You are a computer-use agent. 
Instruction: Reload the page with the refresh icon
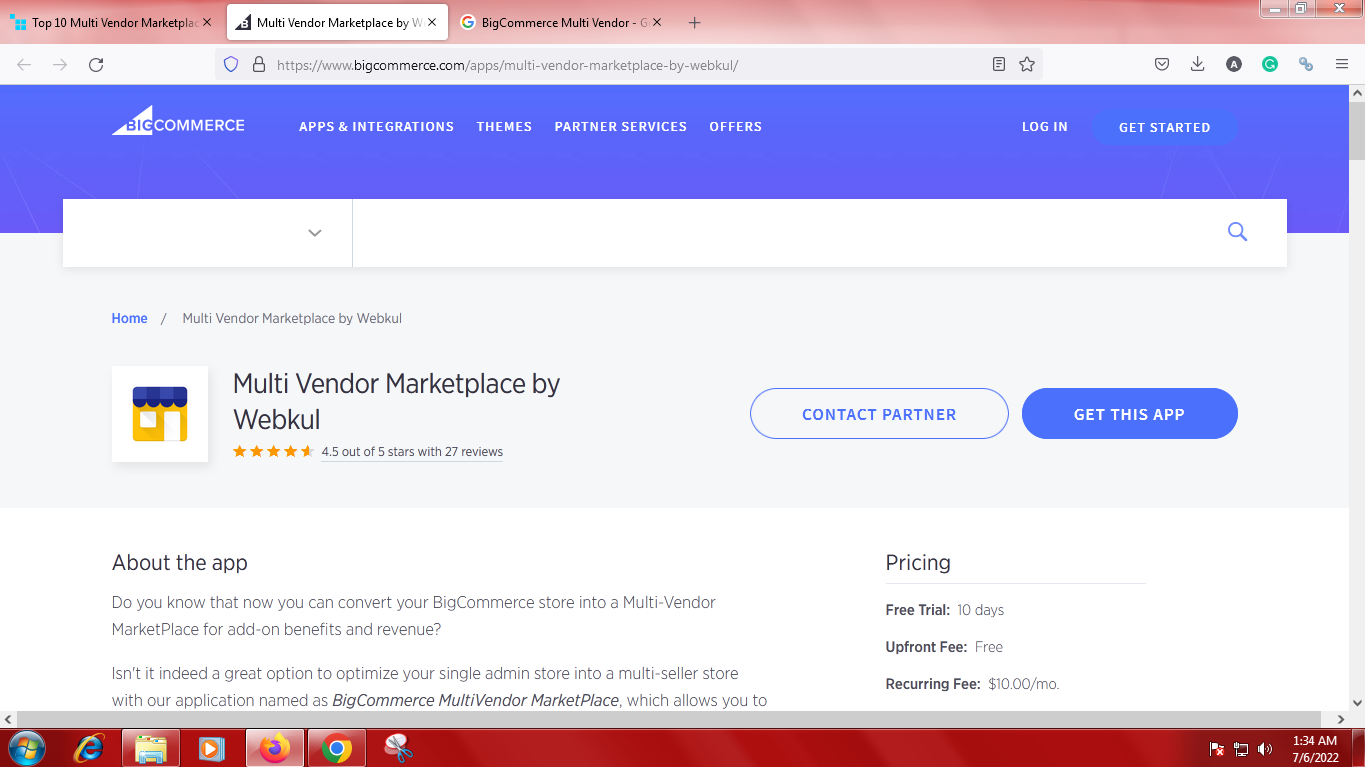point(96,64)
